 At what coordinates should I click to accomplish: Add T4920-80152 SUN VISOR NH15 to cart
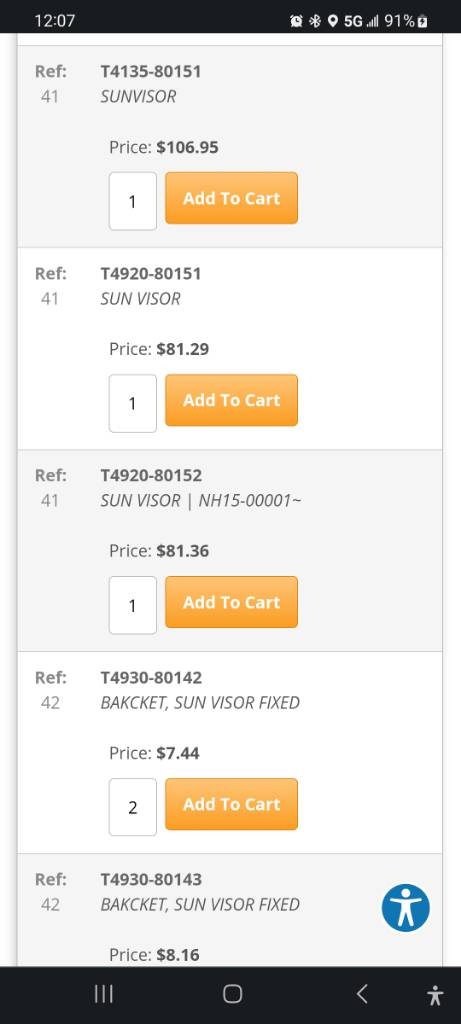point(231,602)
